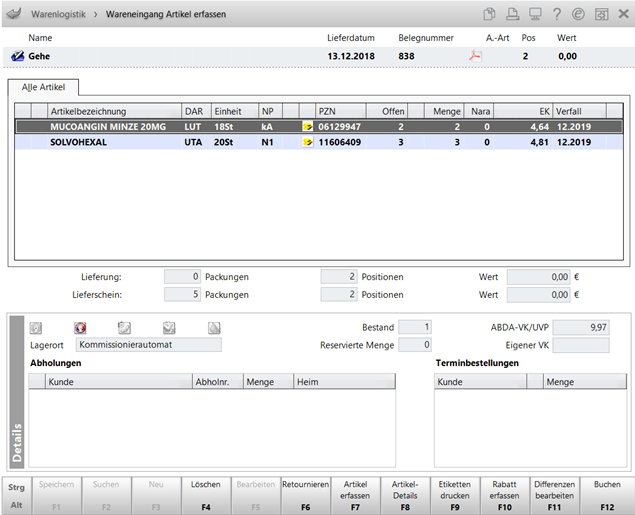
Task: Click the Lieferung Wert field
Action: pyautogui.click(x=539, y=277)
